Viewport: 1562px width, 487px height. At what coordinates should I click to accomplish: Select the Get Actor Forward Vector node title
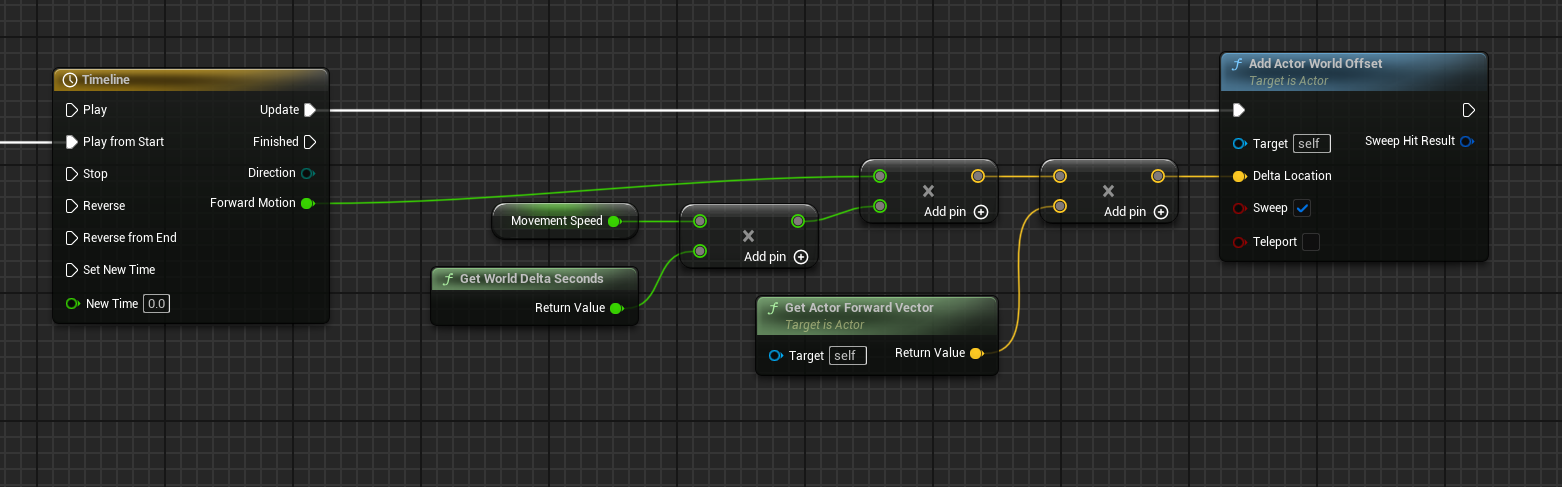pyautogui.click(x=859, y=308)
